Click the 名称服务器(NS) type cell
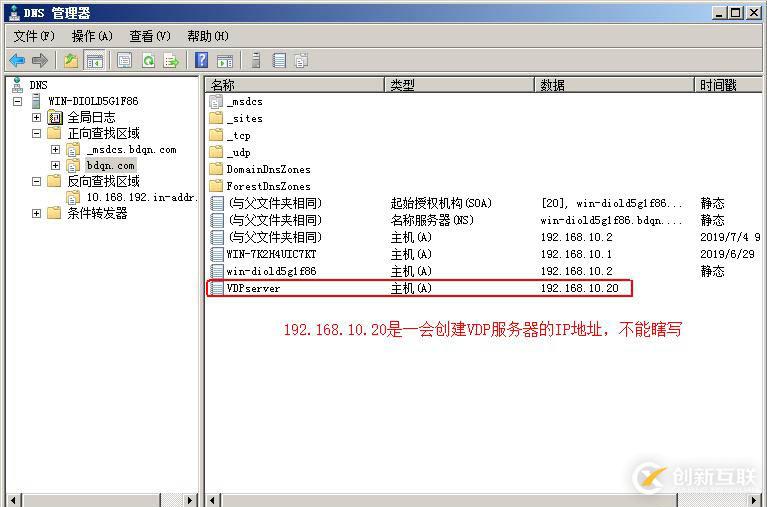Viewport: 767px width, 507px height. tap(432, 220)
